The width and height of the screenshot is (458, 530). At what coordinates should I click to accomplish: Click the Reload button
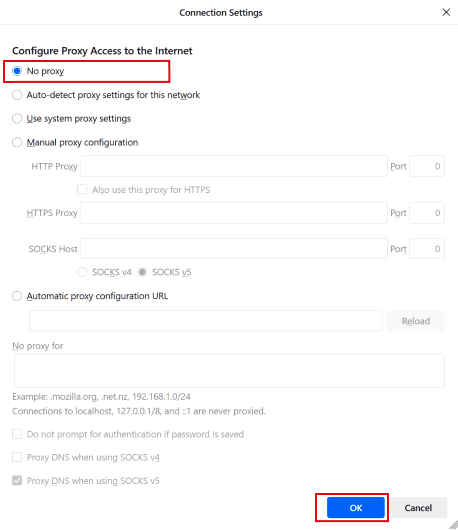coord(416,321)
